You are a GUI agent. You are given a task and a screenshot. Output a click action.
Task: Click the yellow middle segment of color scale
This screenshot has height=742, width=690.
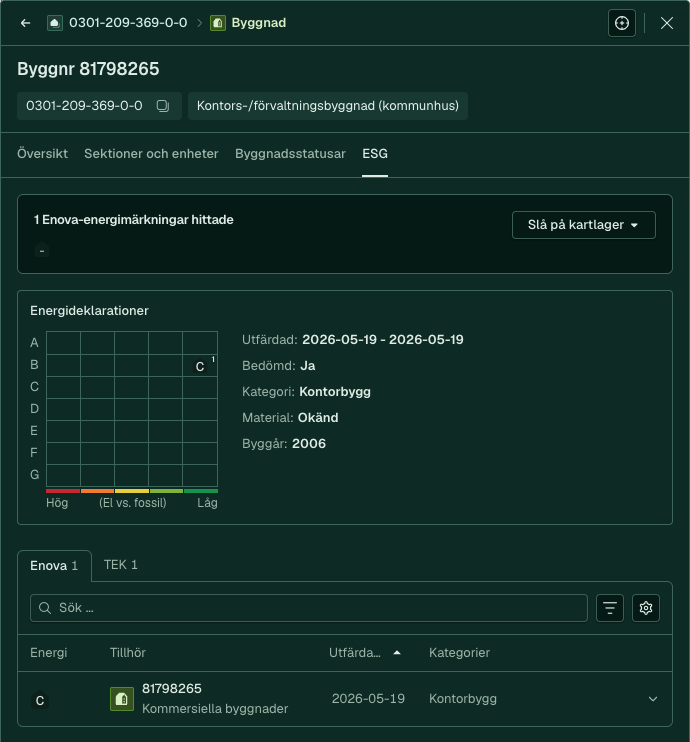[132, 491]
